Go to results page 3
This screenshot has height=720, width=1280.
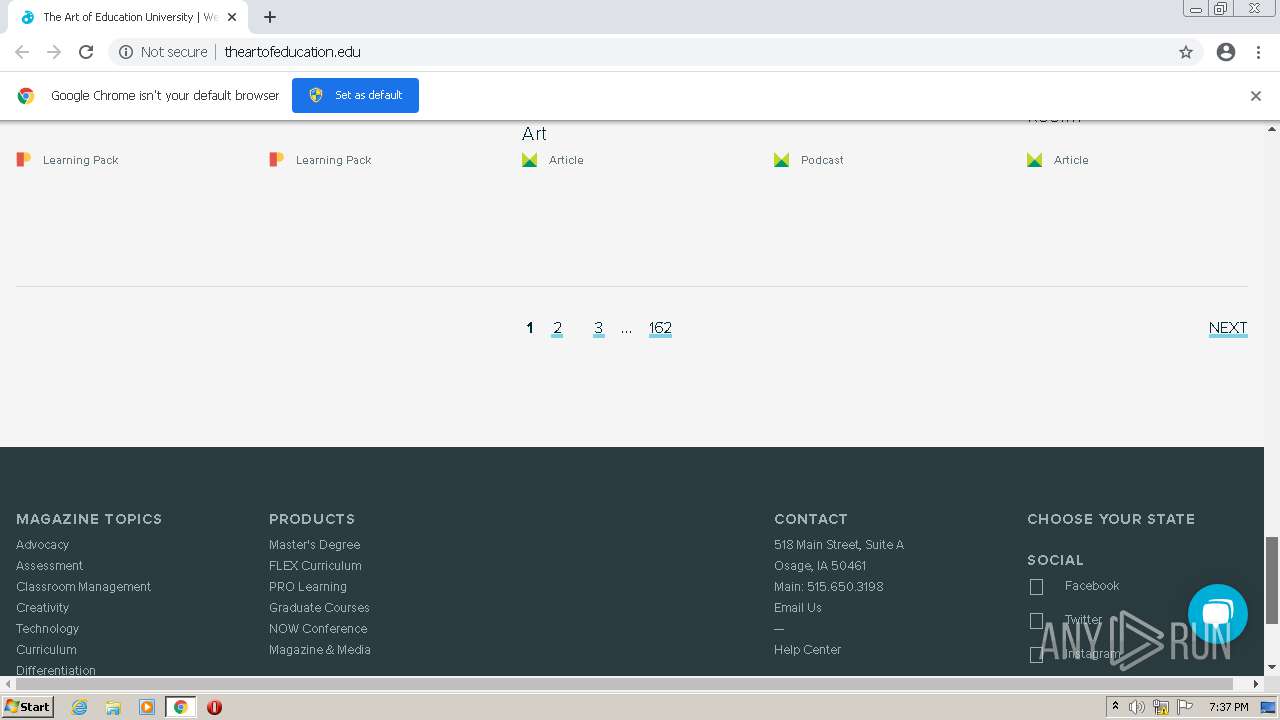[x=598, y=328]
